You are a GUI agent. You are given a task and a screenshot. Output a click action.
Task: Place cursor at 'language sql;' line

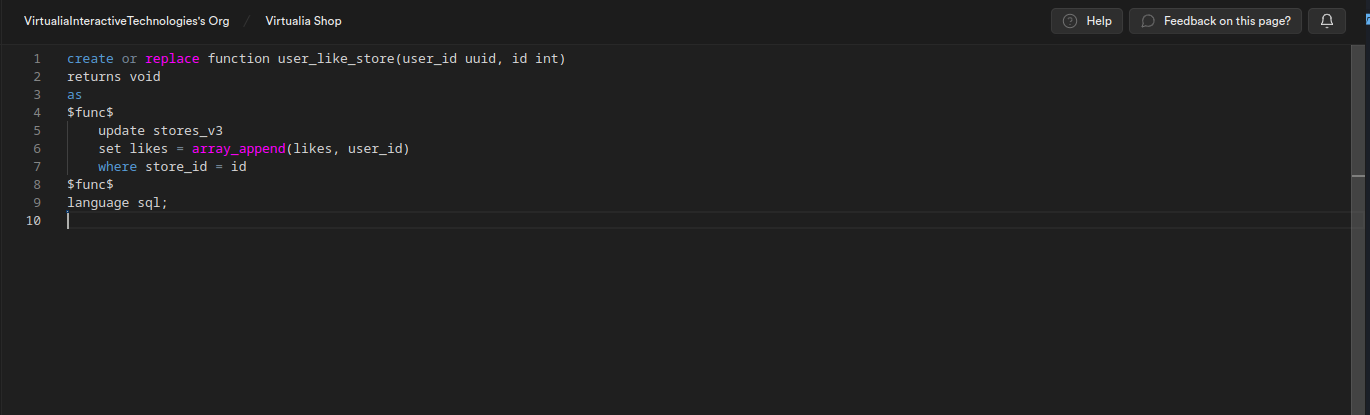[x=117, y=203]
